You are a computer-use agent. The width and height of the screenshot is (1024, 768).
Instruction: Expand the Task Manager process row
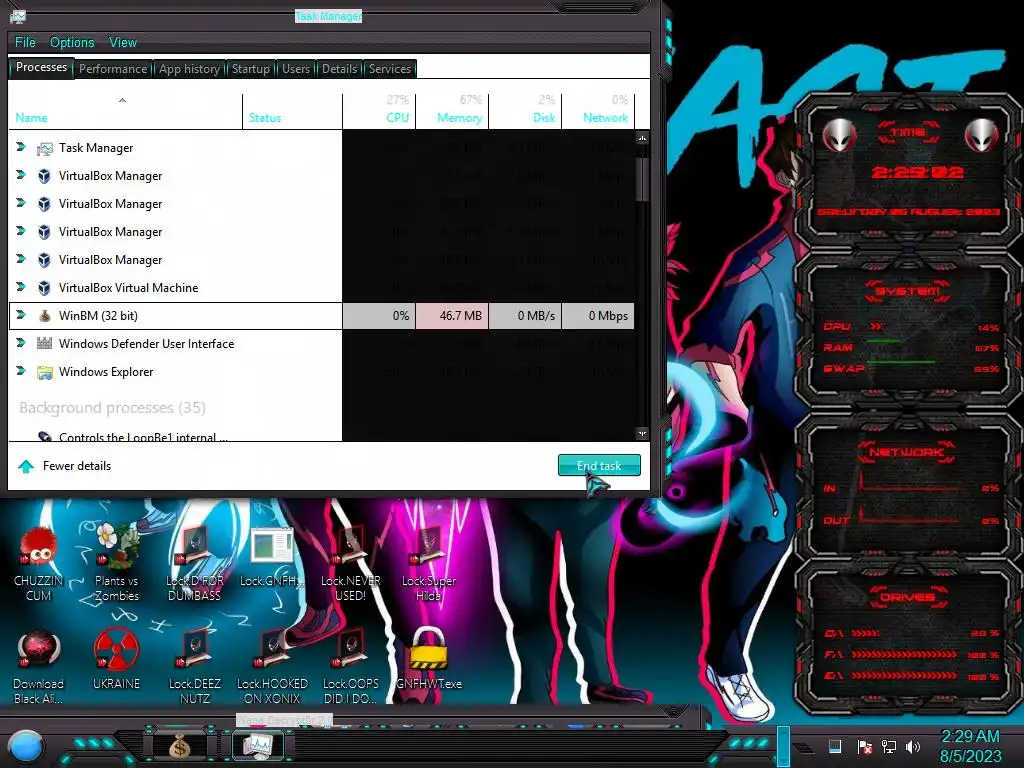pos(21,147)
